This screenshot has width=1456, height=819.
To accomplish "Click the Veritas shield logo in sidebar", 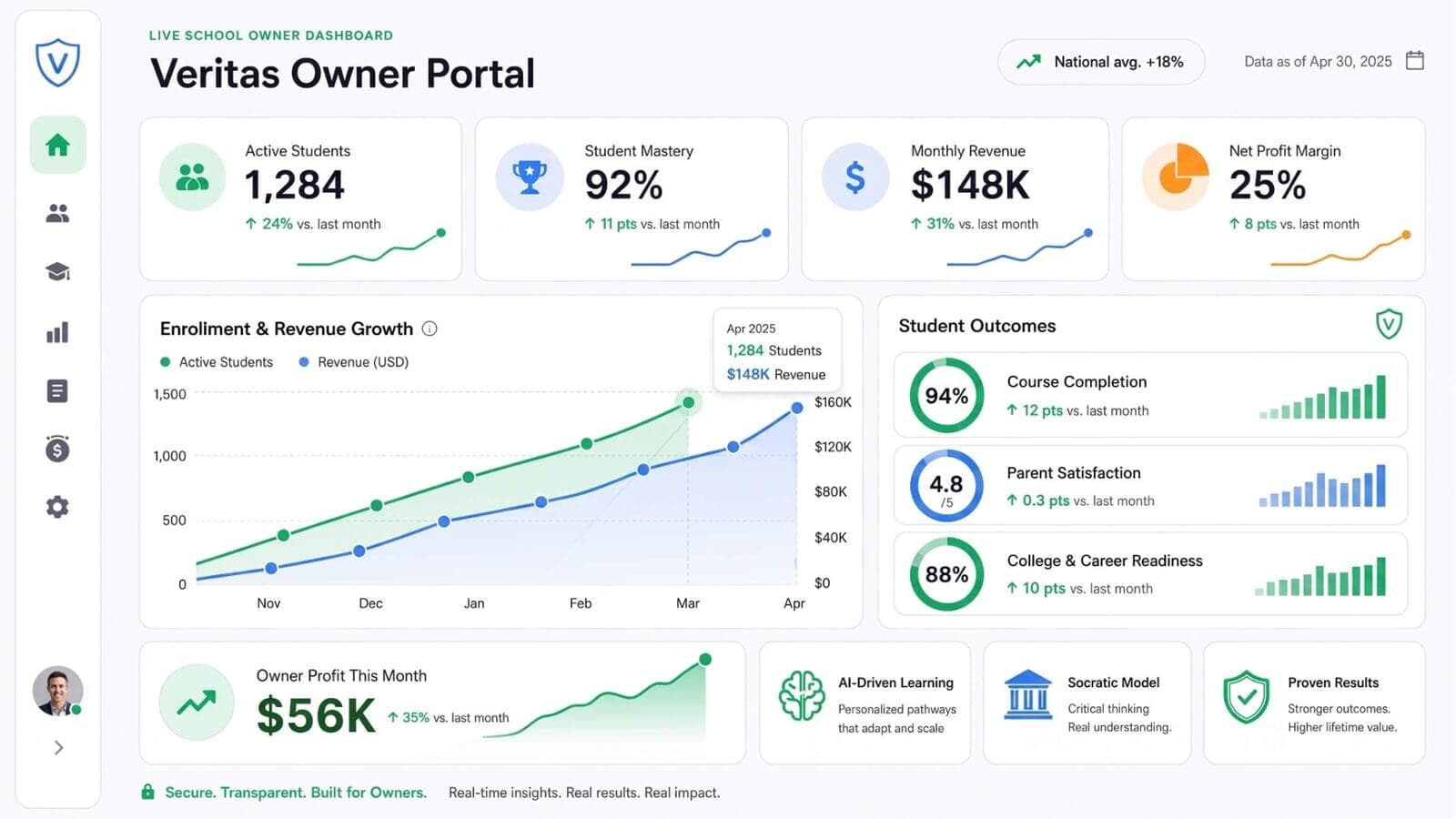I will coord(57,63).
